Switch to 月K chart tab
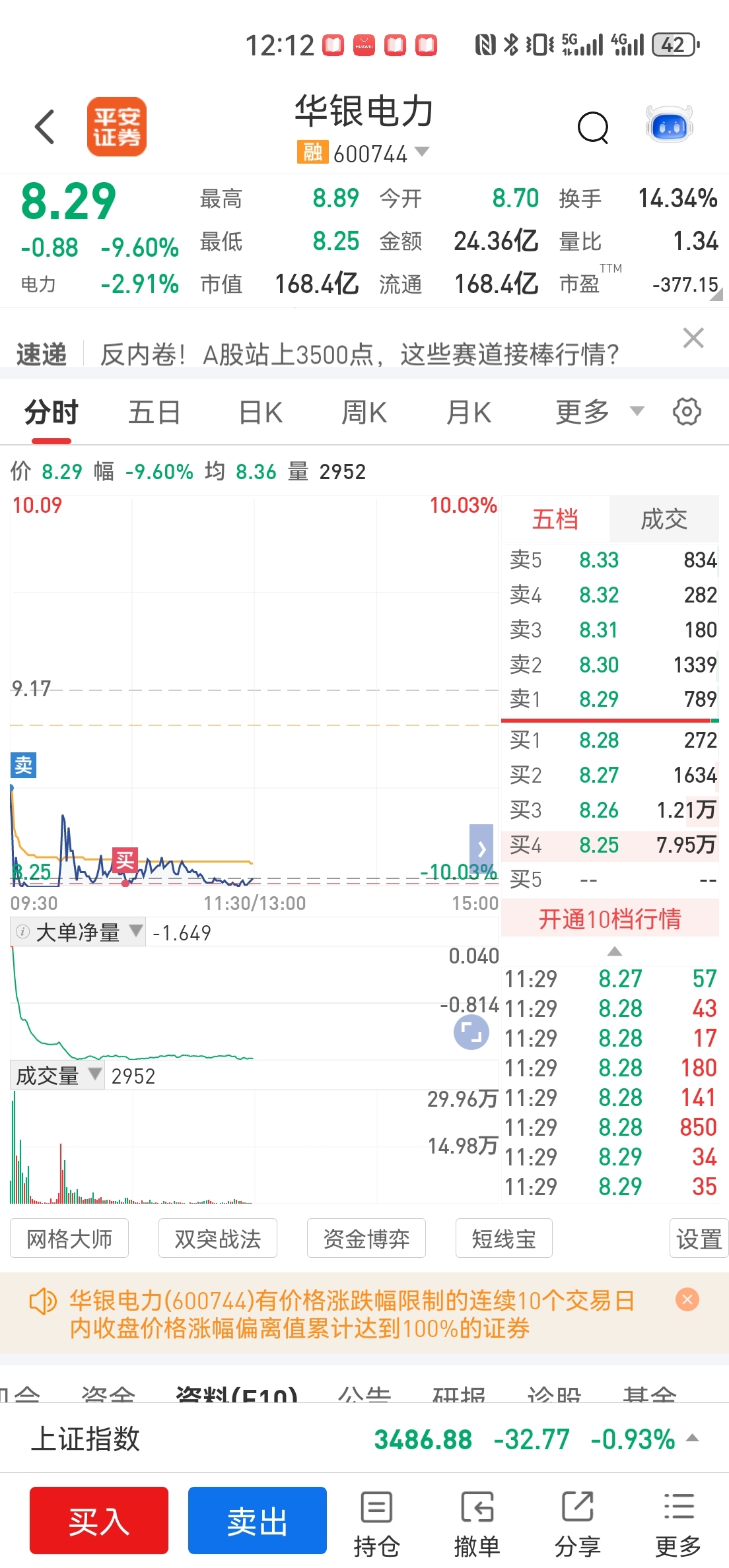The width and height of the screenshot is (729, 1568). (x=469, y=412)
